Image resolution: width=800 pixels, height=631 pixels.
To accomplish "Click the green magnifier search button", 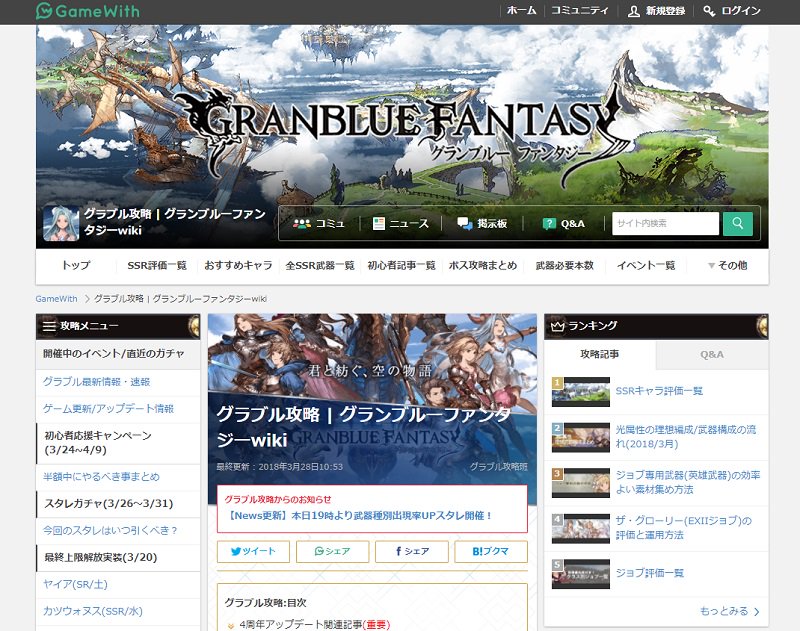I will click(x=738, y=223).
